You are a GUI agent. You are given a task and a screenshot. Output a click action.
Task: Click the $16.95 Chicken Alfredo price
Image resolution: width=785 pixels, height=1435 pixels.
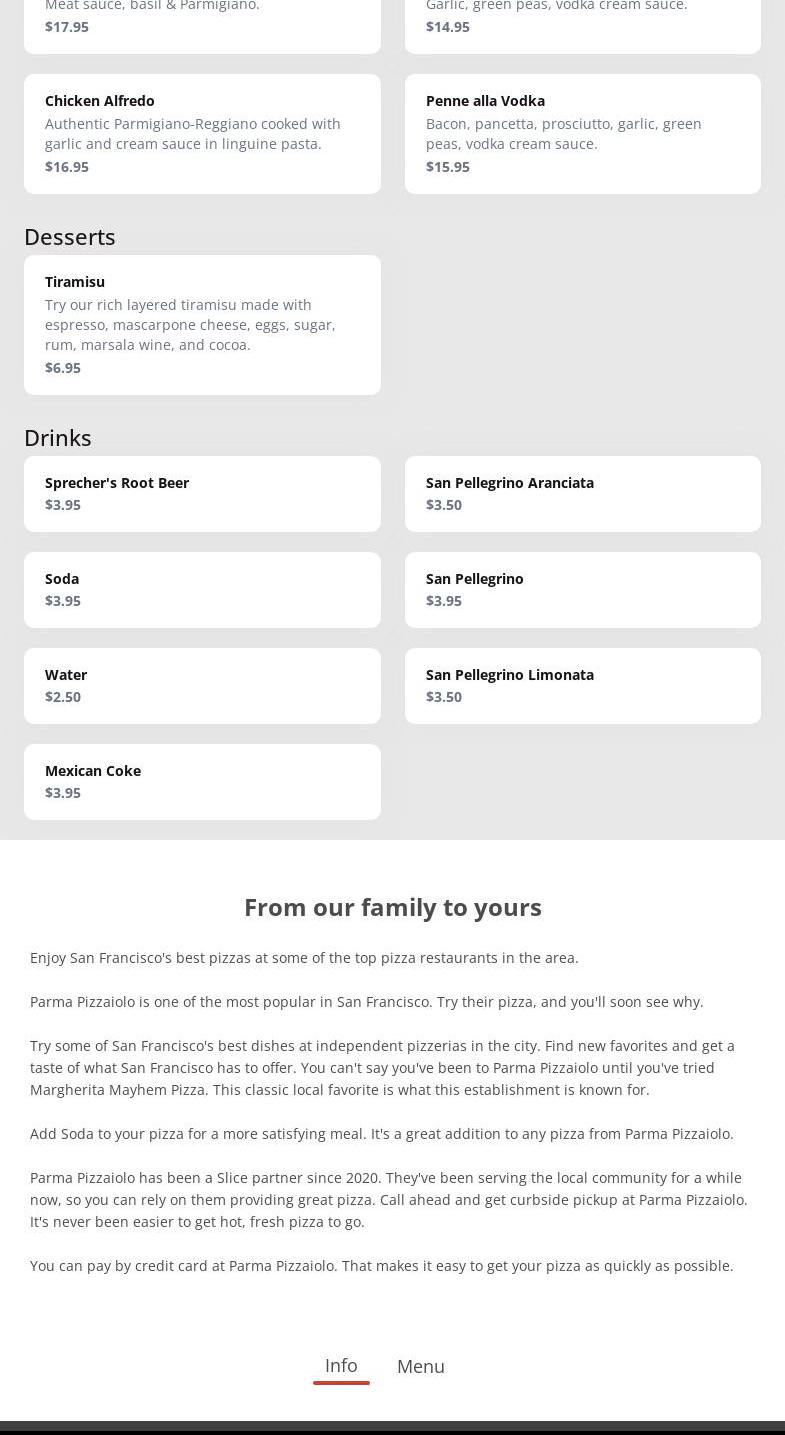(x=67, y=167)
